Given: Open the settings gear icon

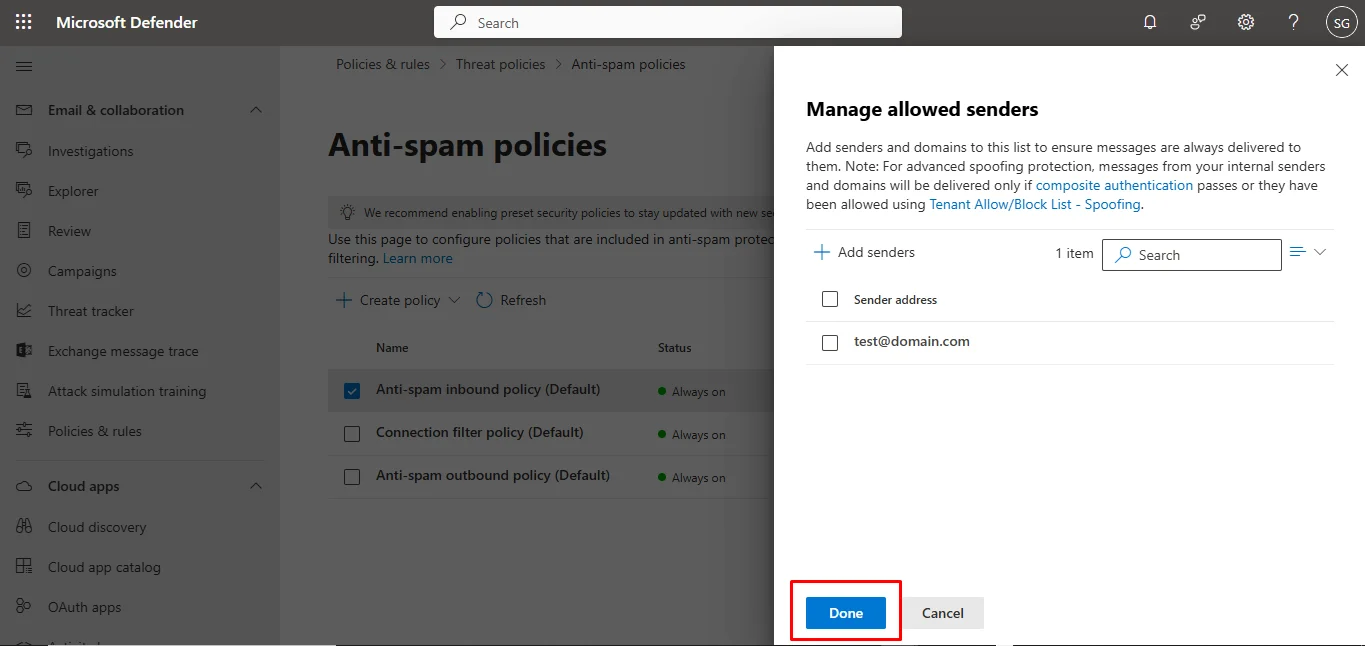Looking at the screenshot, I should (x=1246, y=22).
